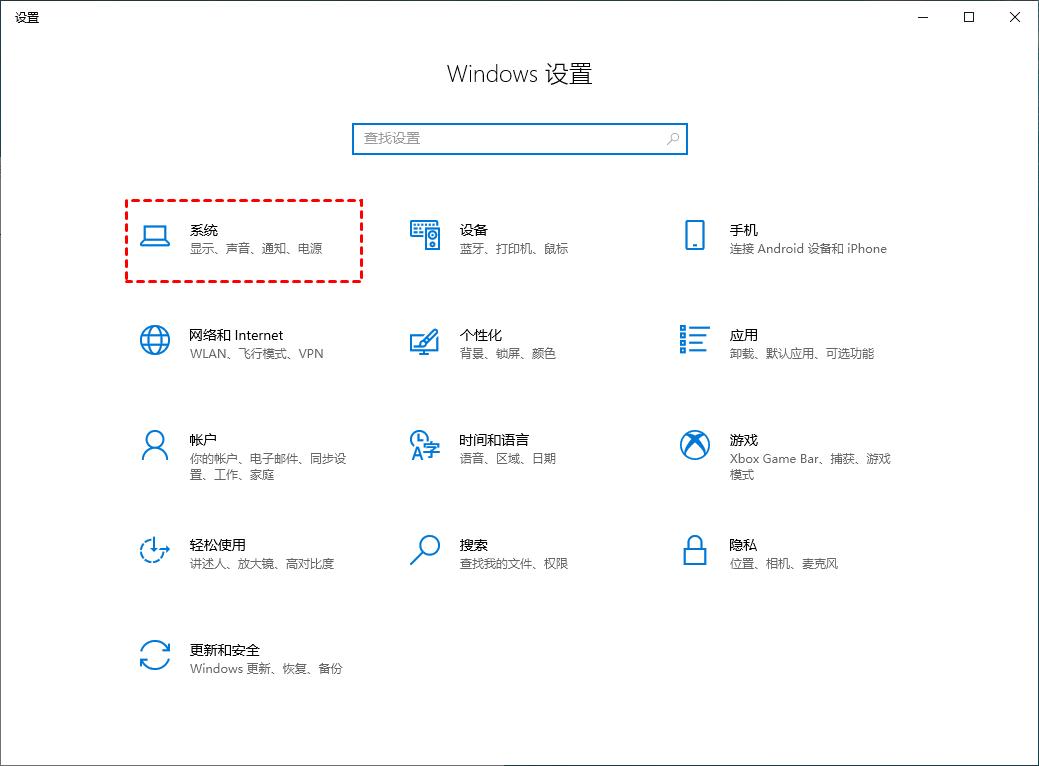Click the 设置 label in the title bar
1039x766 pixels.
click(x=26, y=16)
